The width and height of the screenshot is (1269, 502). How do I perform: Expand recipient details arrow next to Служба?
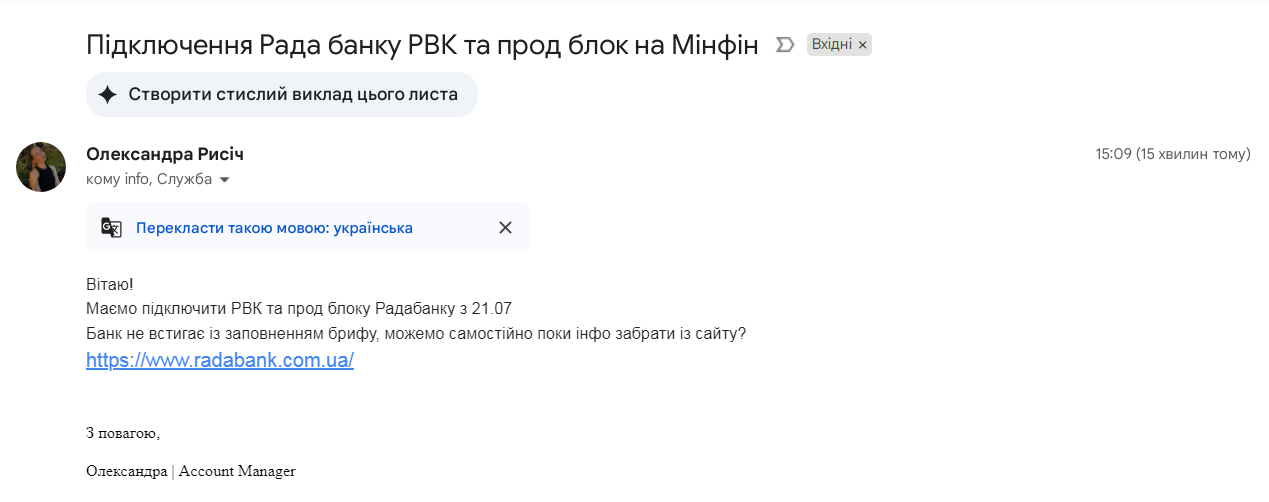coord(224,180)
